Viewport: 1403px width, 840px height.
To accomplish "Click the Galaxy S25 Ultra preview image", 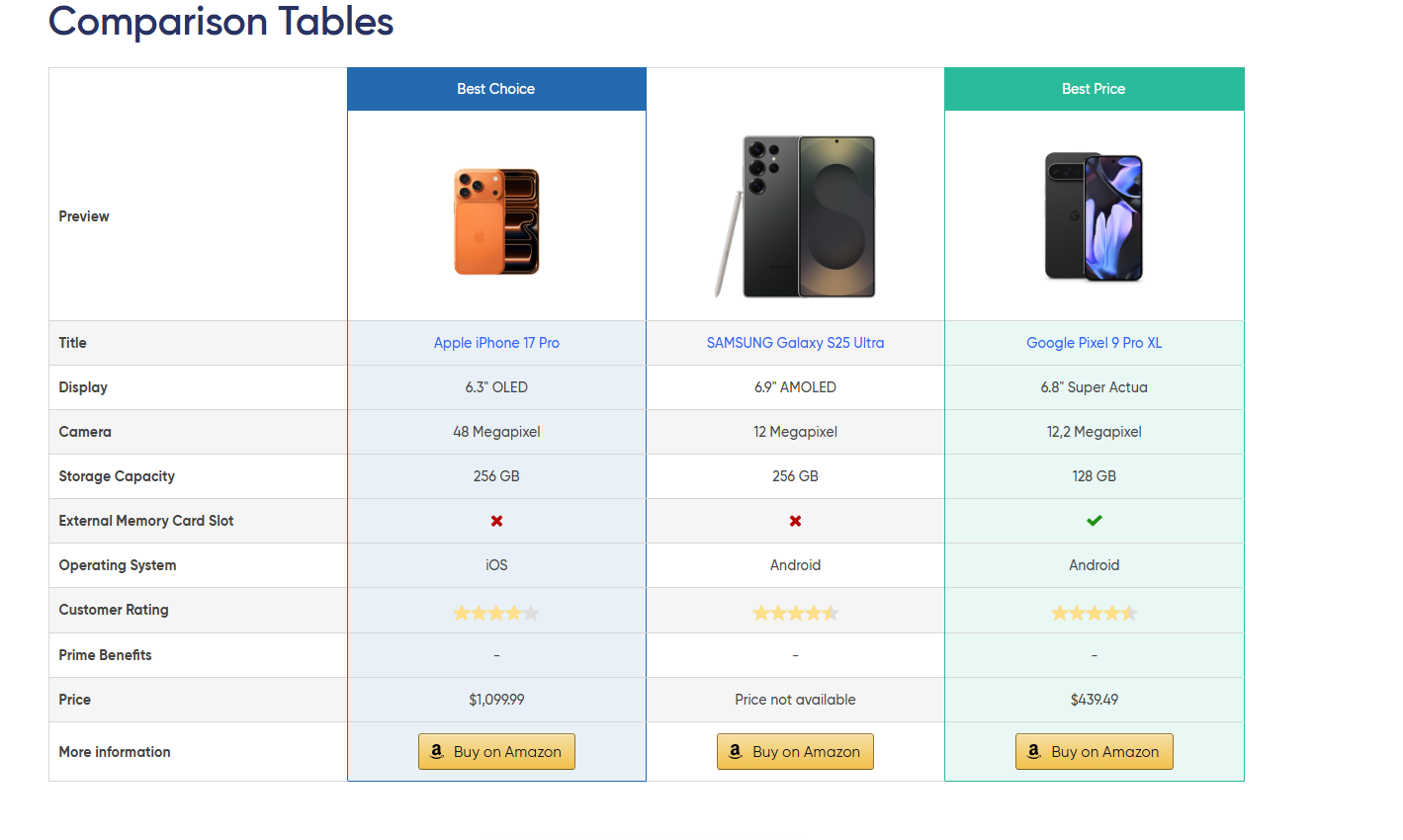I will pos(797,216).
